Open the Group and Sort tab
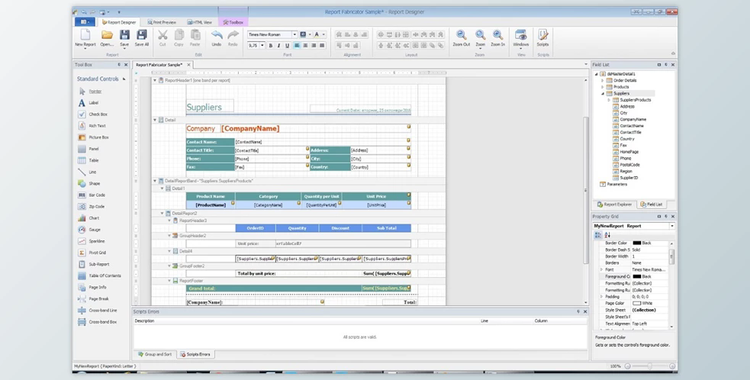750x380 pixels. (154, 355)
